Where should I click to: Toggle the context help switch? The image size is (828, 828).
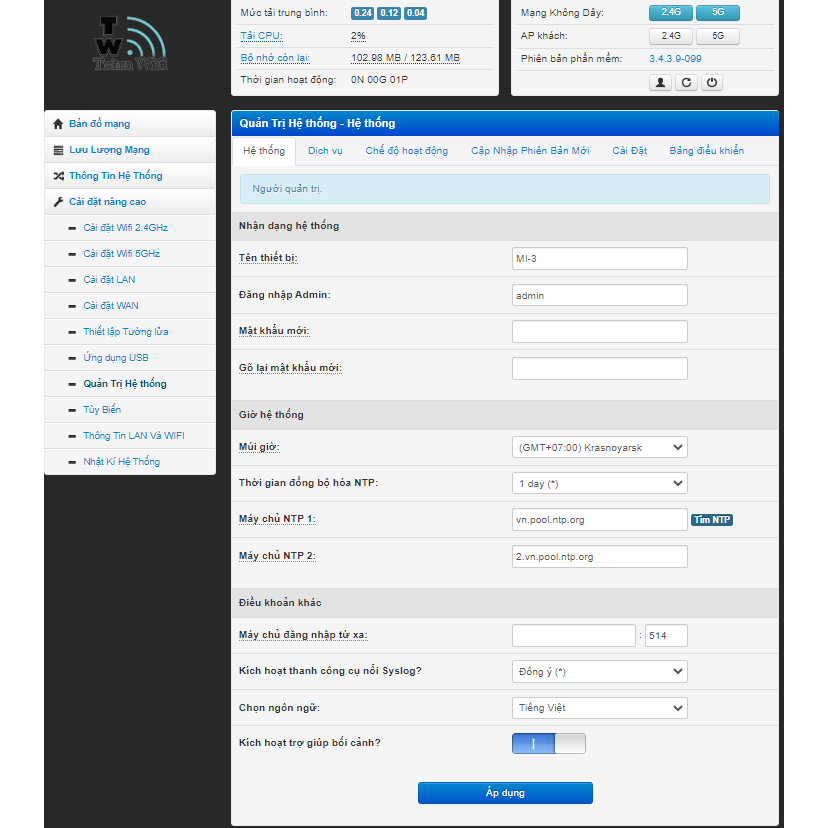coord(548,743)
